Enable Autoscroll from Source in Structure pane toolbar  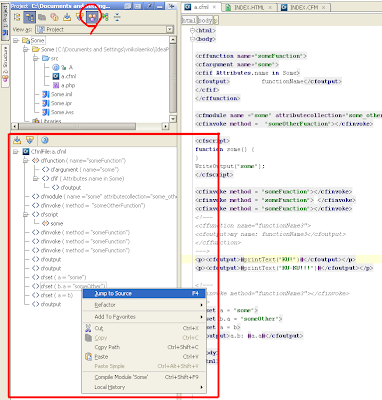coord(30,140)
